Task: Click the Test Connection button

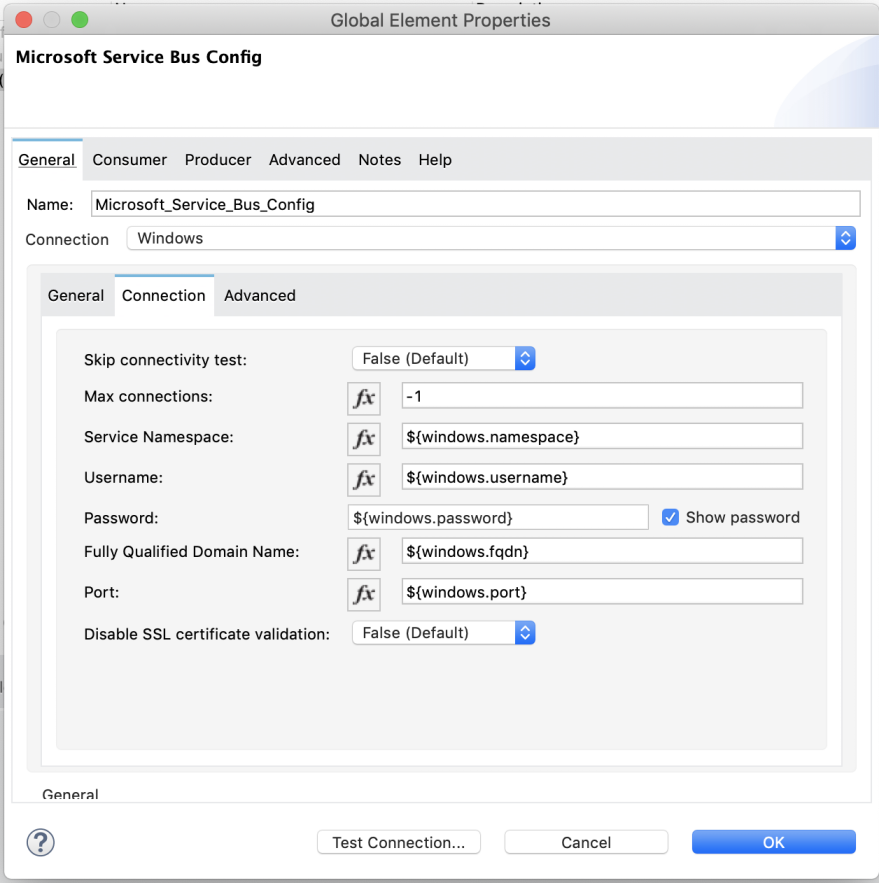Action: (398, 841)
